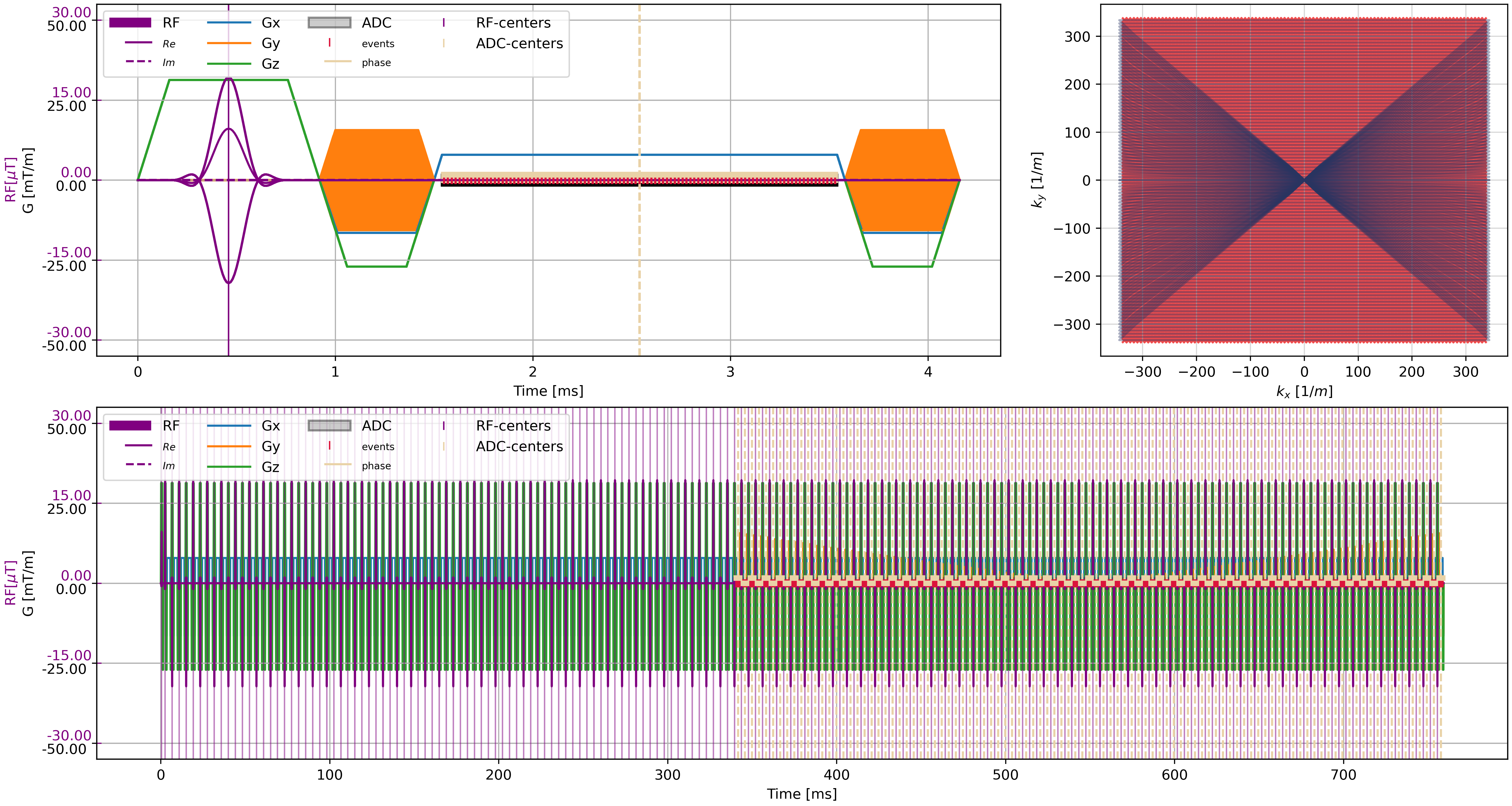The image size is (1512, 806).
Task: Click 'ADC-centers' in the bottom plot legend
Action: point(519,446)
